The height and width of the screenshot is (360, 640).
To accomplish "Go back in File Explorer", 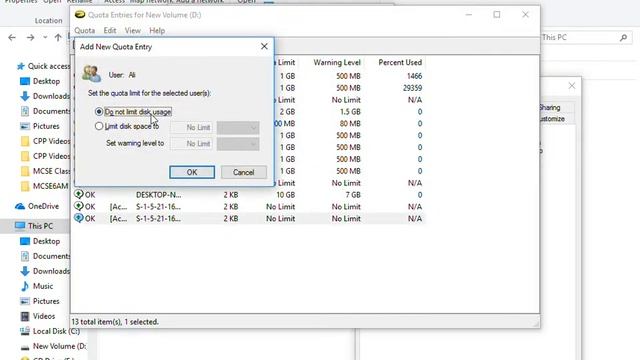I will (12, 38).
